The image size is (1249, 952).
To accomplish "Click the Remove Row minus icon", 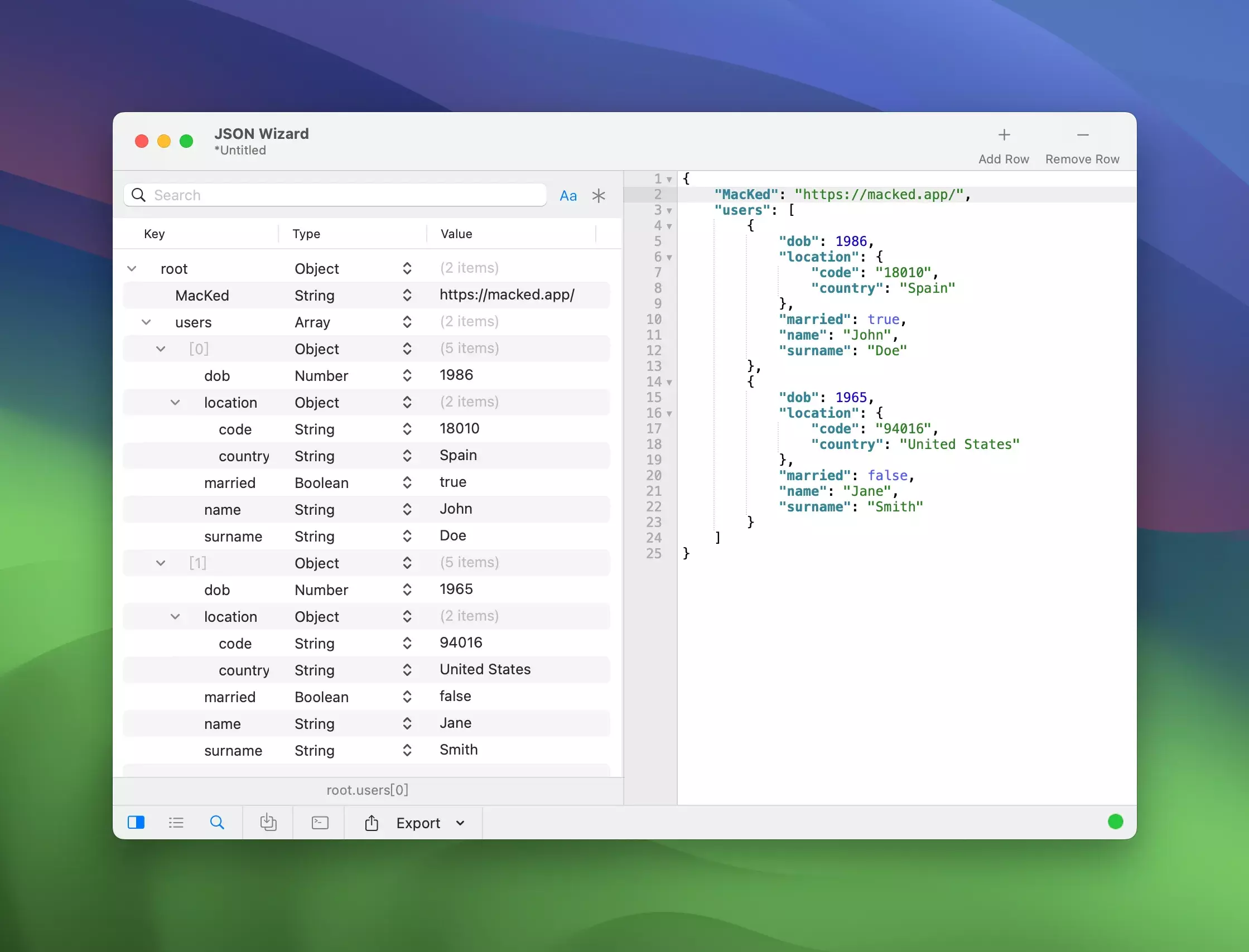I will (1082, 135).
